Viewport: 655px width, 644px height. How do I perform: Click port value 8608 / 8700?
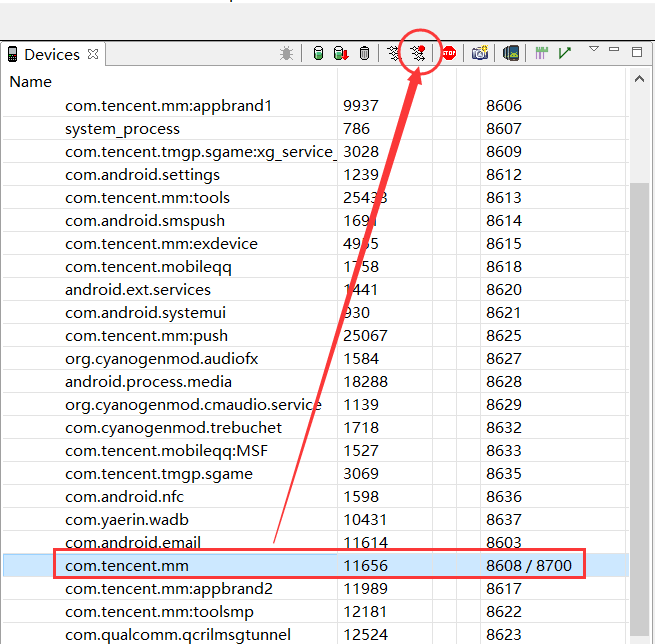point(529,565)
